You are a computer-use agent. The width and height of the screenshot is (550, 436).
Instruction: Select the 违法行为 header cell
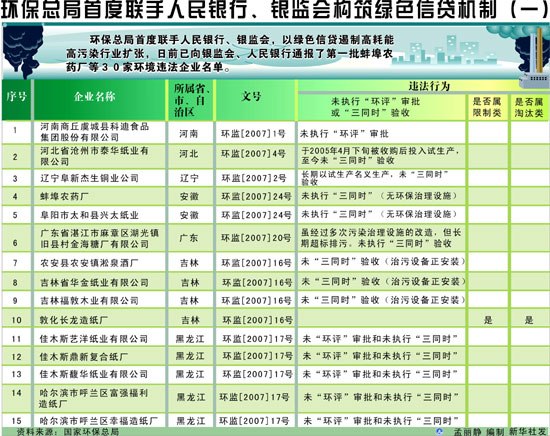pos(429,86)
